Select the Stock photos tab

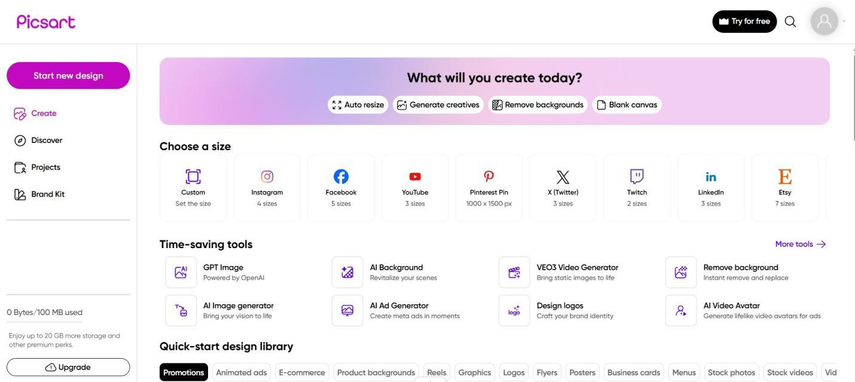[732, 373]
